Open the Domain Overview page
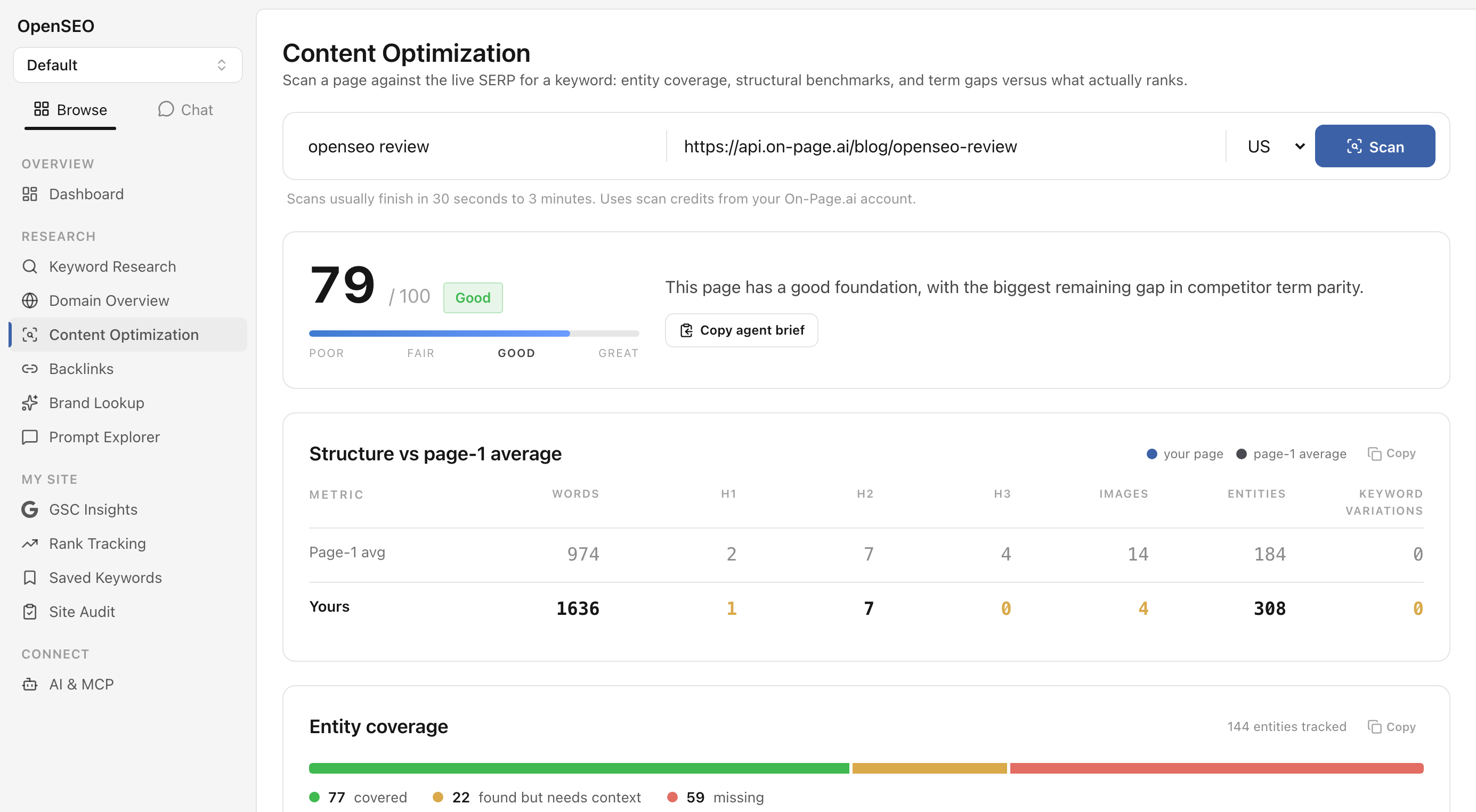 pos(128,301)
